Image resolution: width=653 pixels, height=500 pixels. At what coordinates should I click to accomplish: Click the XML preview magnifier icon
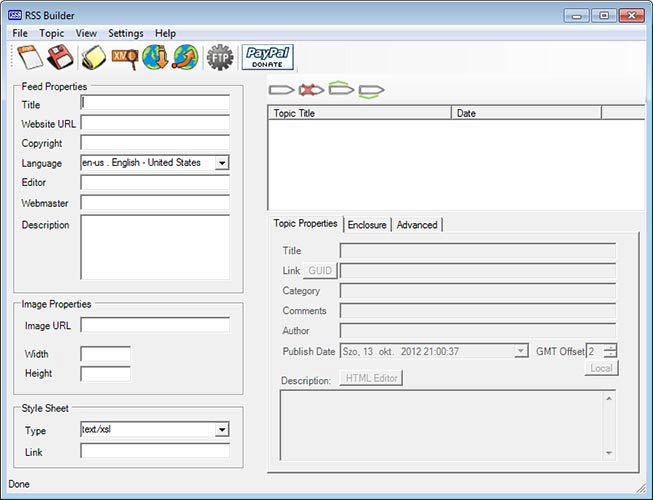coord(125,58)
